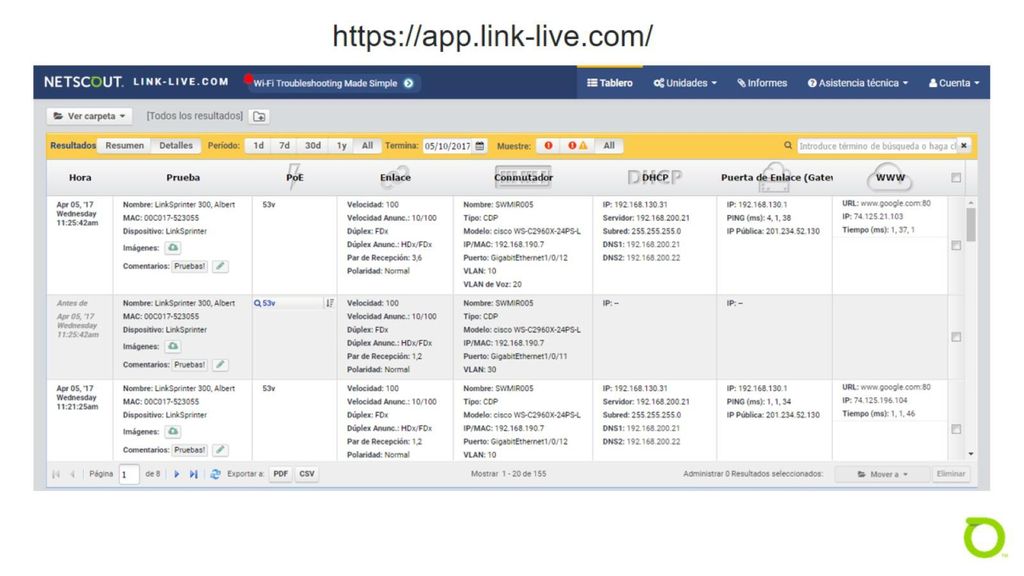Click the Pruebas! comment in 11:25:42am row
Image resolution: width=1024 pixels, height=576 pixels.
(x=189, y=266)
